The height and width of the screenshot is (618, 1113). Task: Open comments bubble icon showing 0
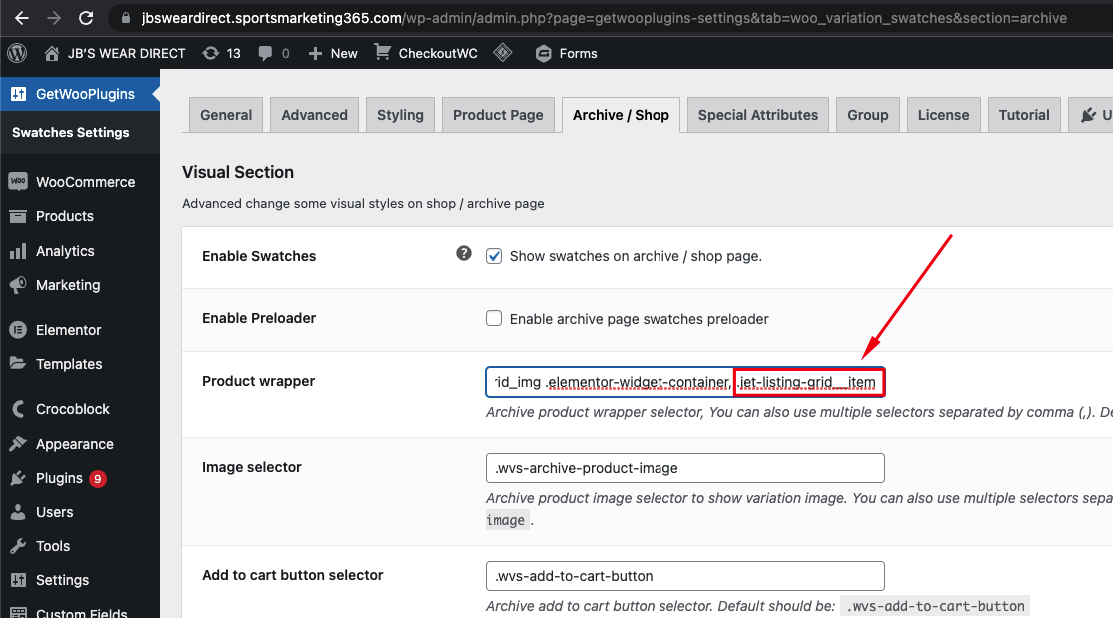[265, 53]
